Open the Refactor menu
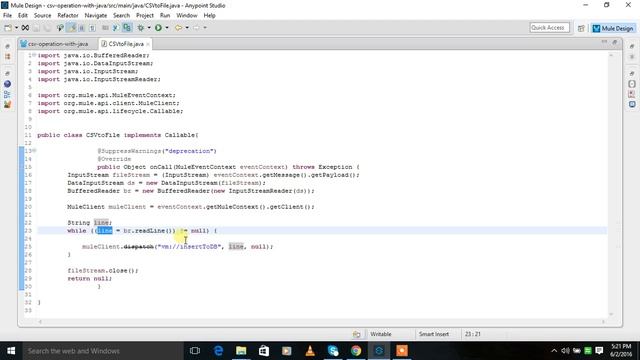 [x=68, y=16]
